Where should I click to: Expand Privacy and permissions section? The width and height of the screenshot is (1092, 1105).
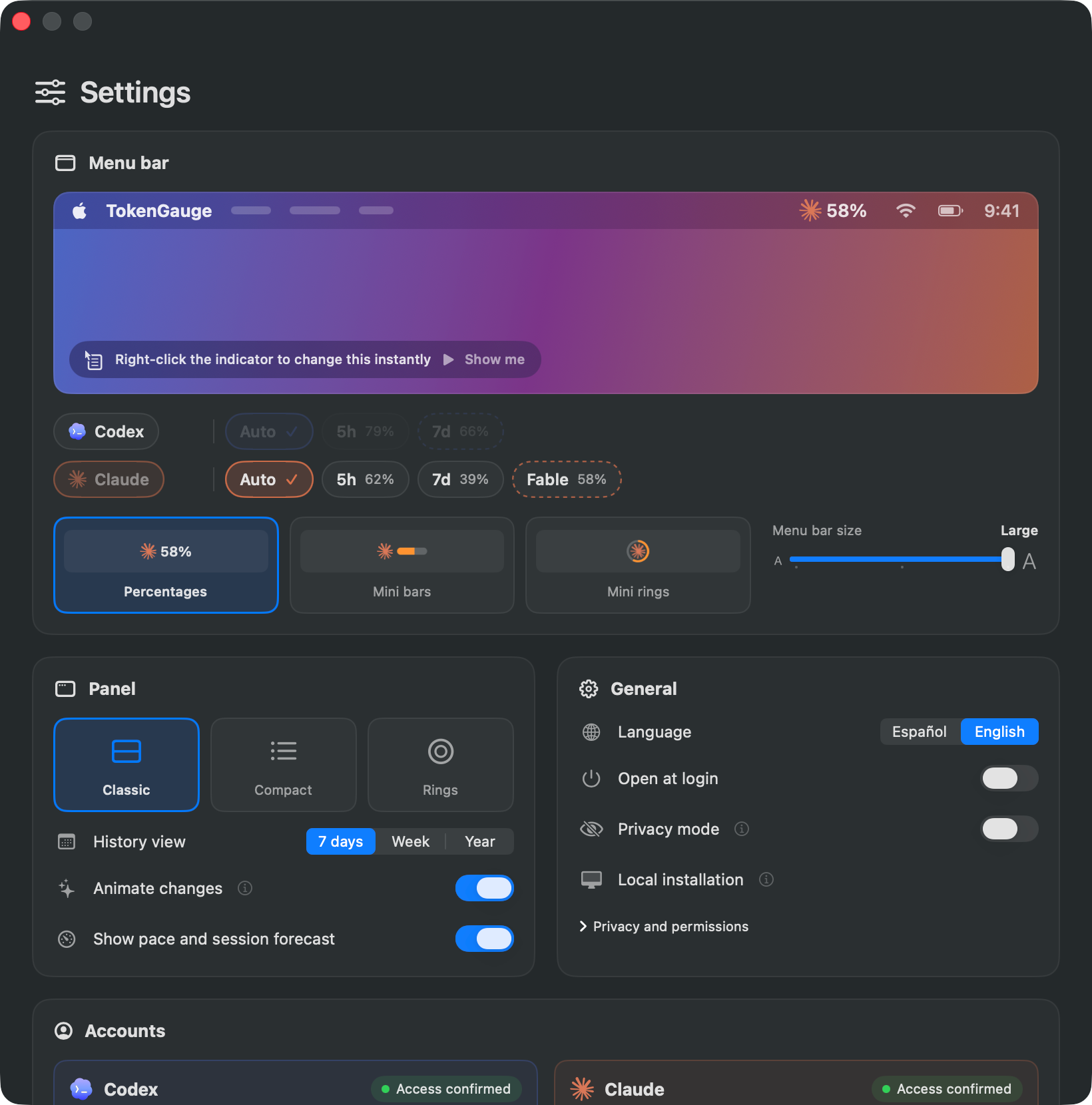(x=664, y=927)
